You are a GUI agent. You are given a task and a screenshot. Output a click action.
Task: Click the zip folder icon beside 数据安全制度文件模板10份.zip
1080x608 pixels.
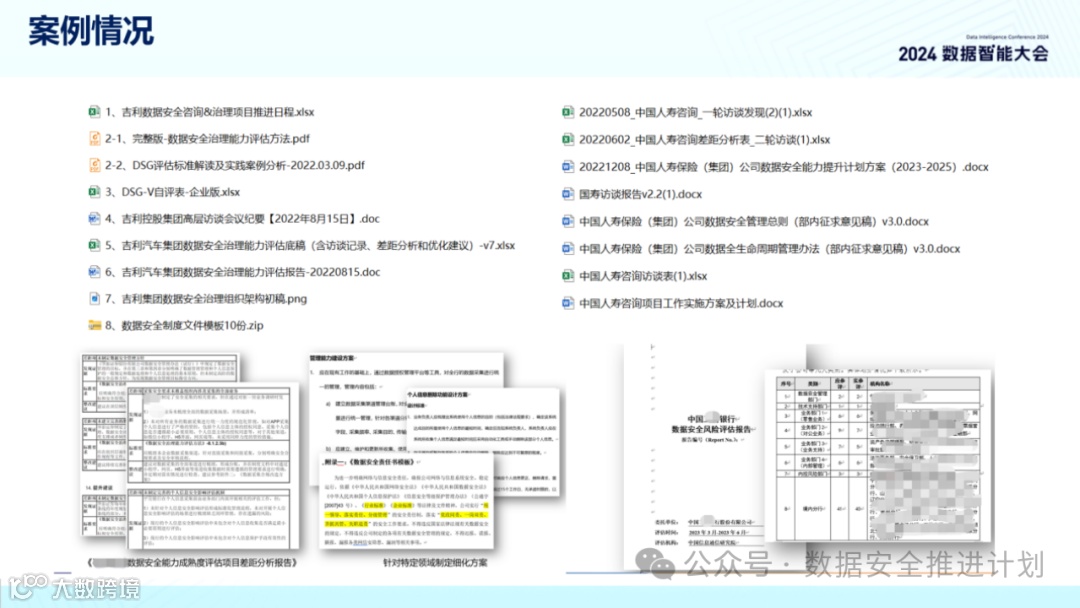click(x=94, y=325)
